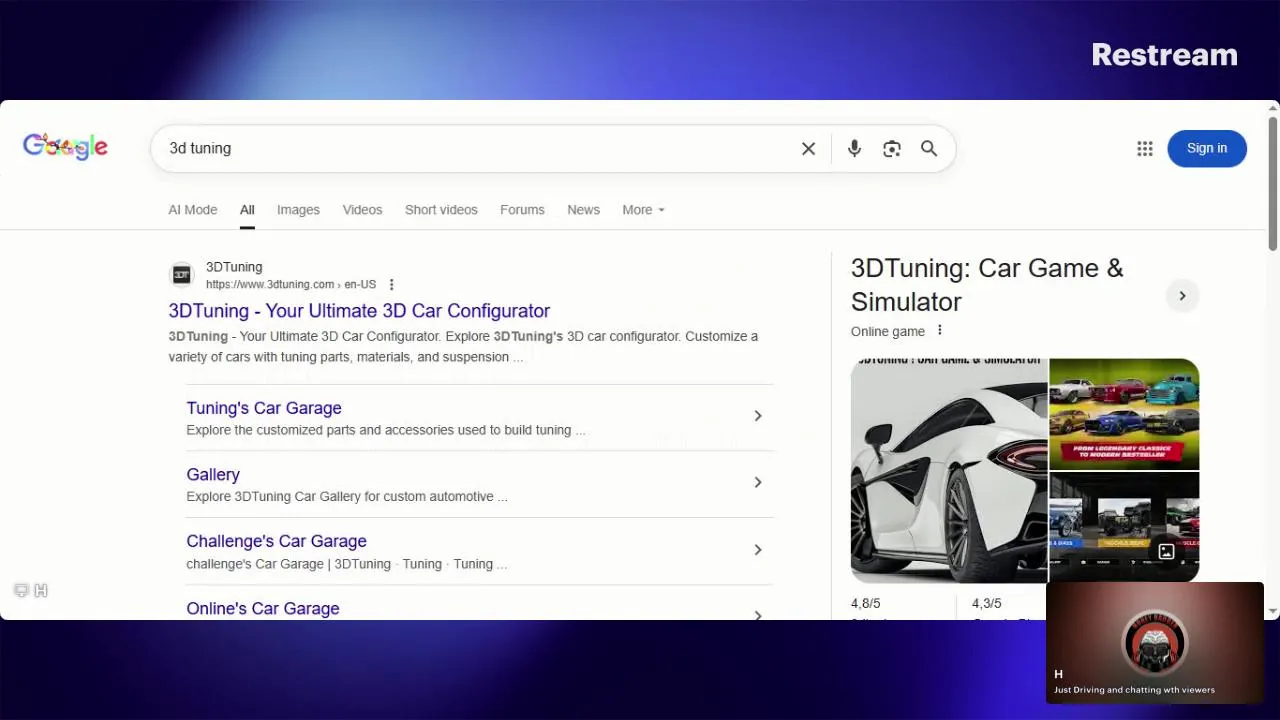Screen dimensions: 1280x720
Task: Open the Gallery sitelink
Action: [x=213, y=475]
